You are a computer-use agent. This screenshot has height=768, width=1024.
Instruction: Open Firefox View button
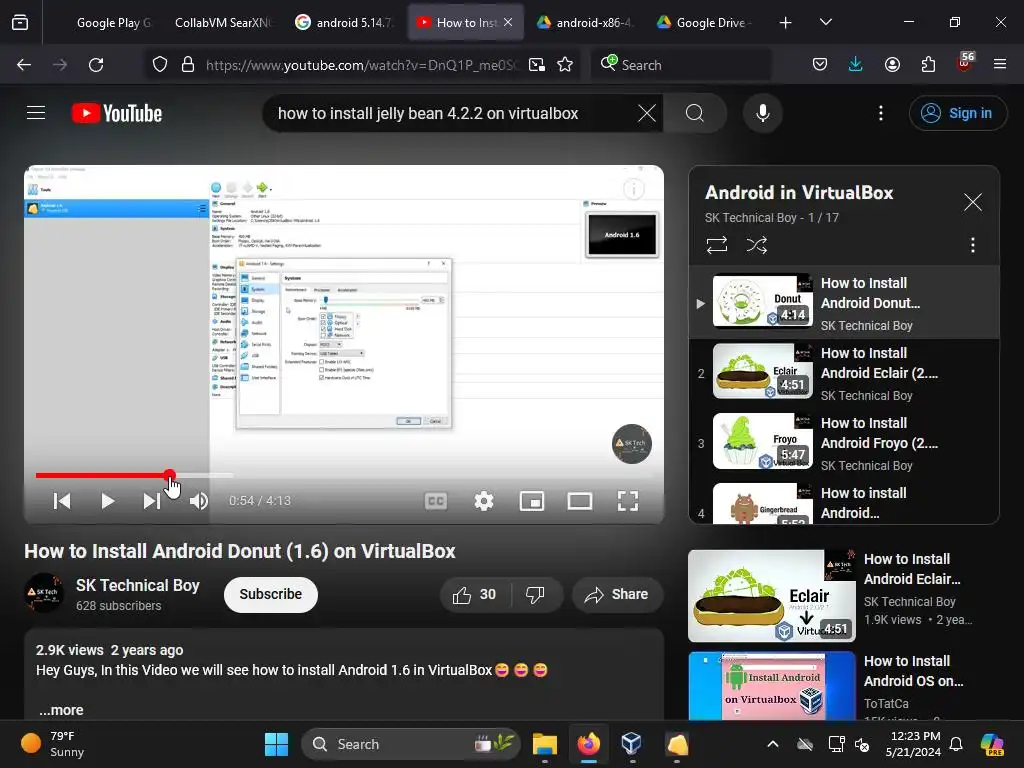[20, 23]
